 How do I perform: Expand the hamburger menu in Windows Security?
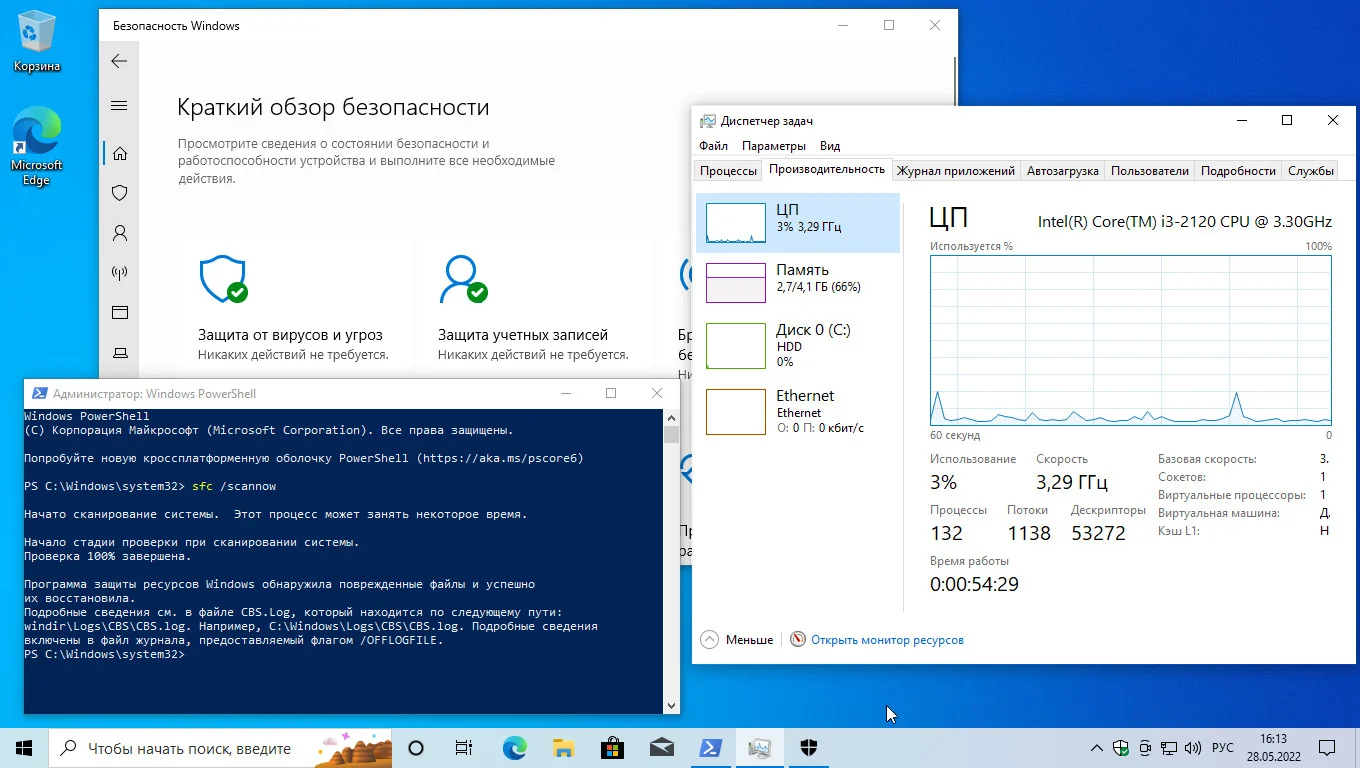pos(119,106)
